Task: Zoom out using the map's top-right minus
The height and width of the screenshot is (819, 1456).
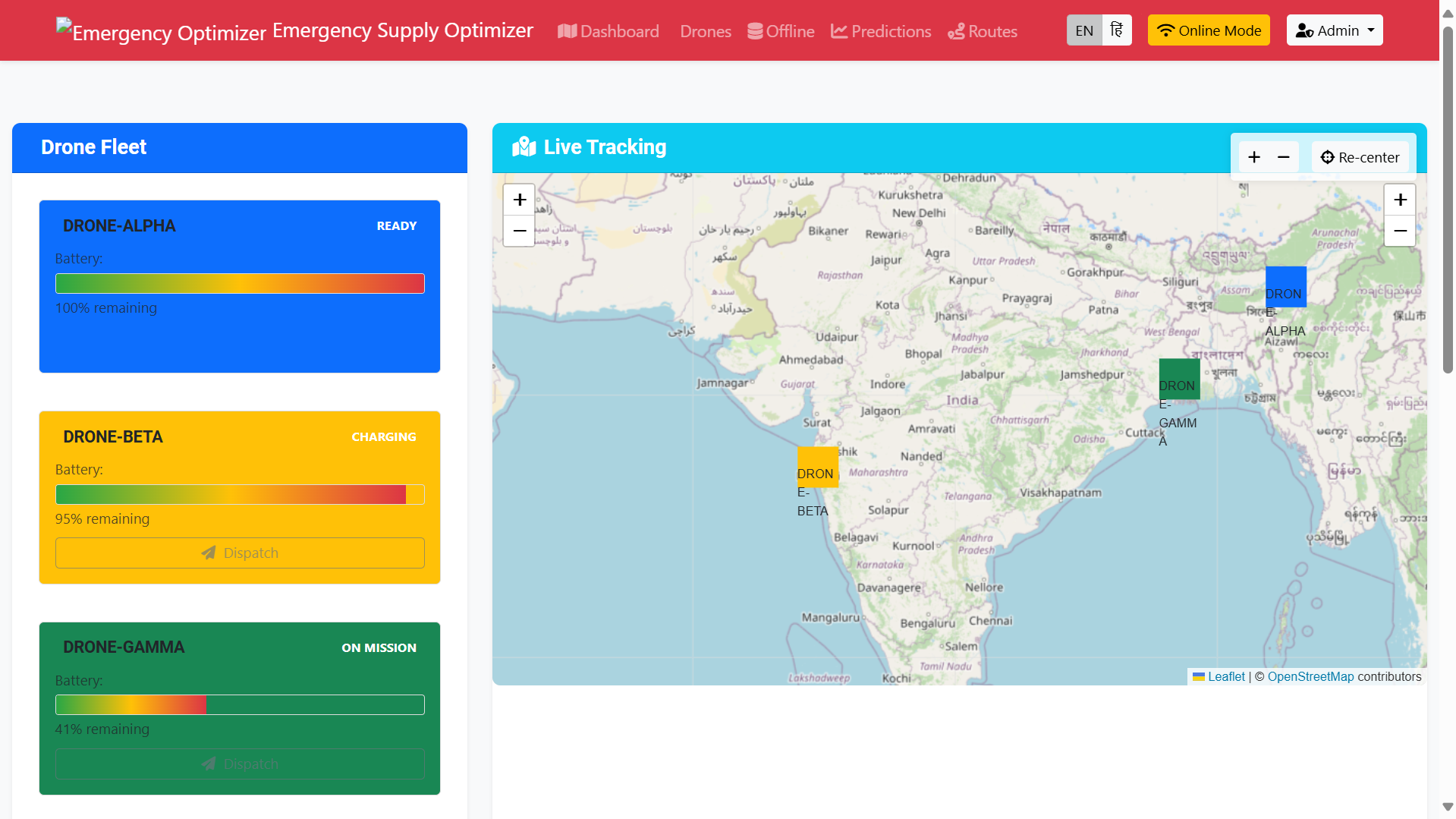Action: [x=1400, y=231]
